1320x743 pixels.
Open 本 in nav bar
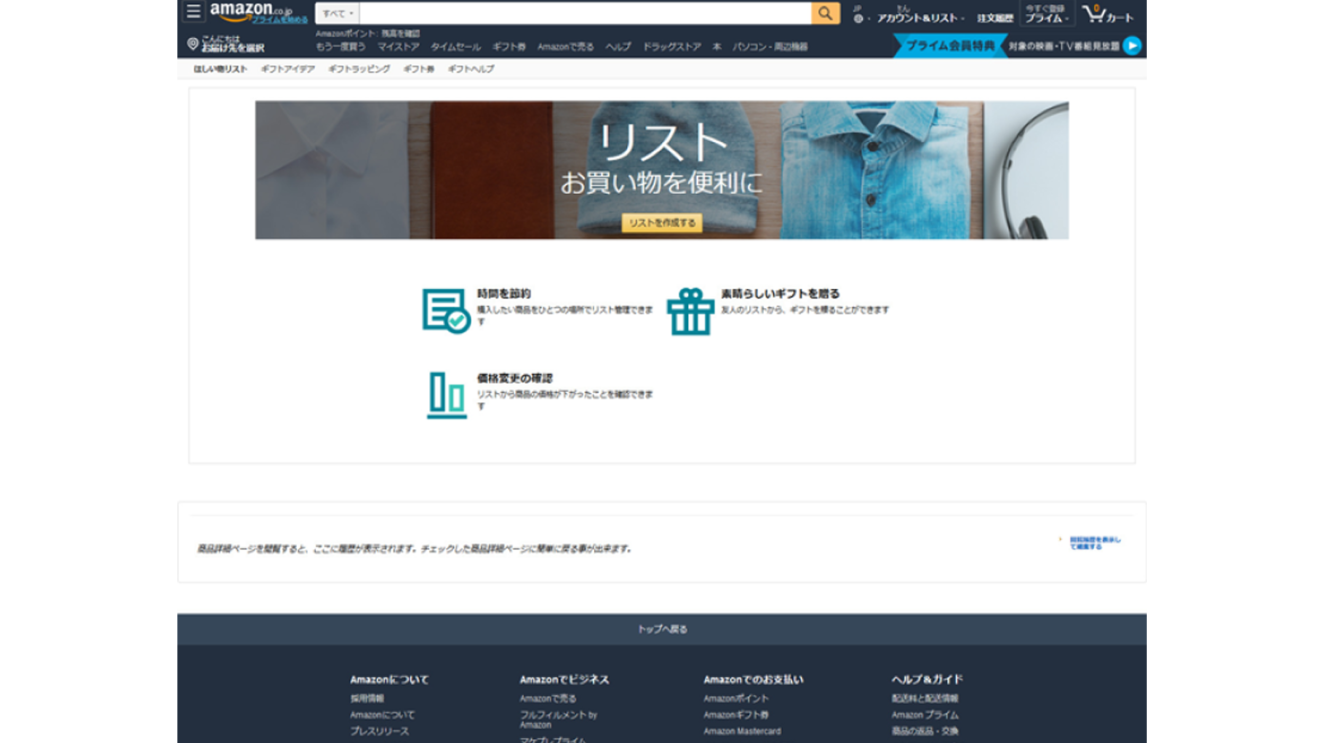click(x=717, y=47)
